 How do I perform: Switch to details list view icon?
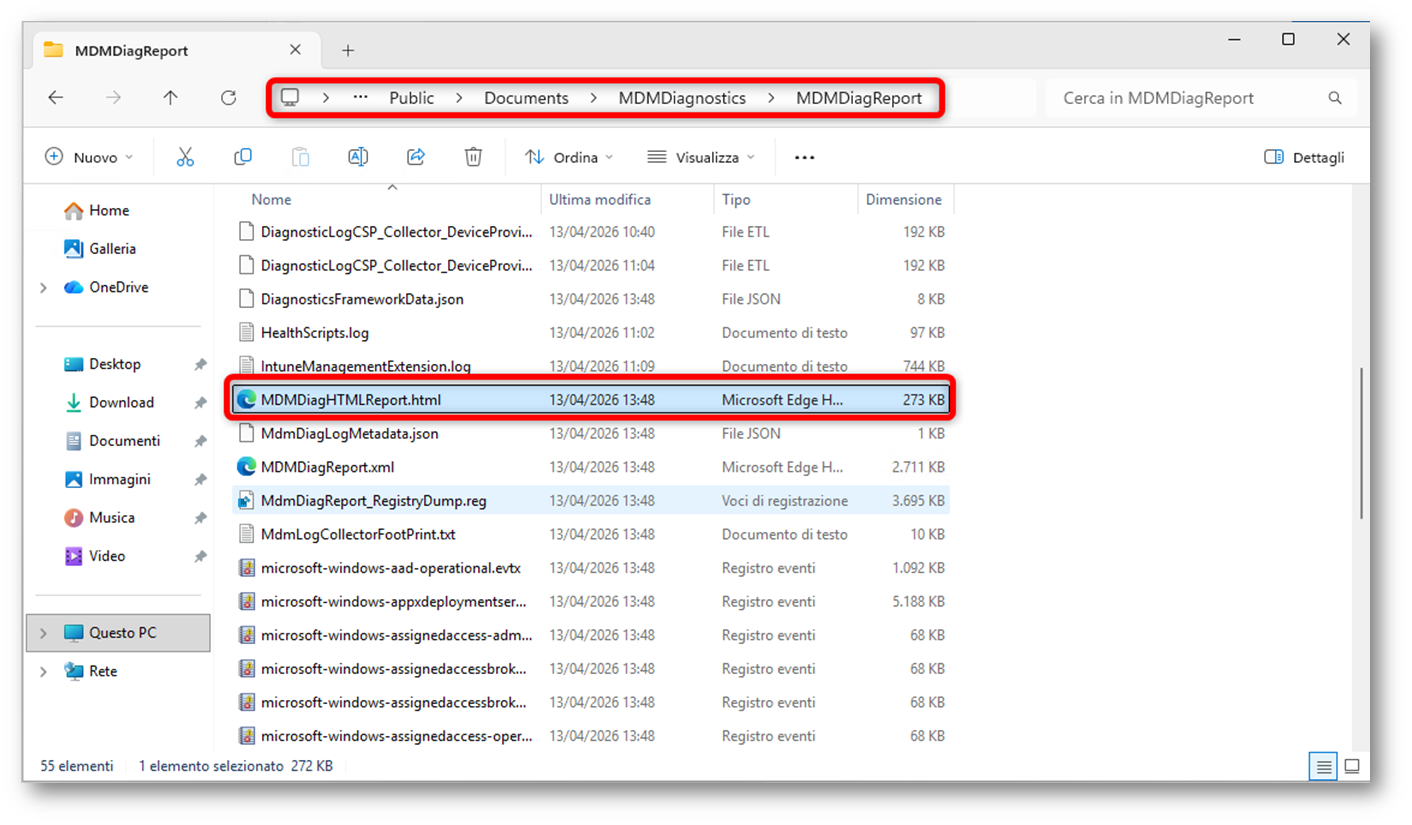point(1324,766)
